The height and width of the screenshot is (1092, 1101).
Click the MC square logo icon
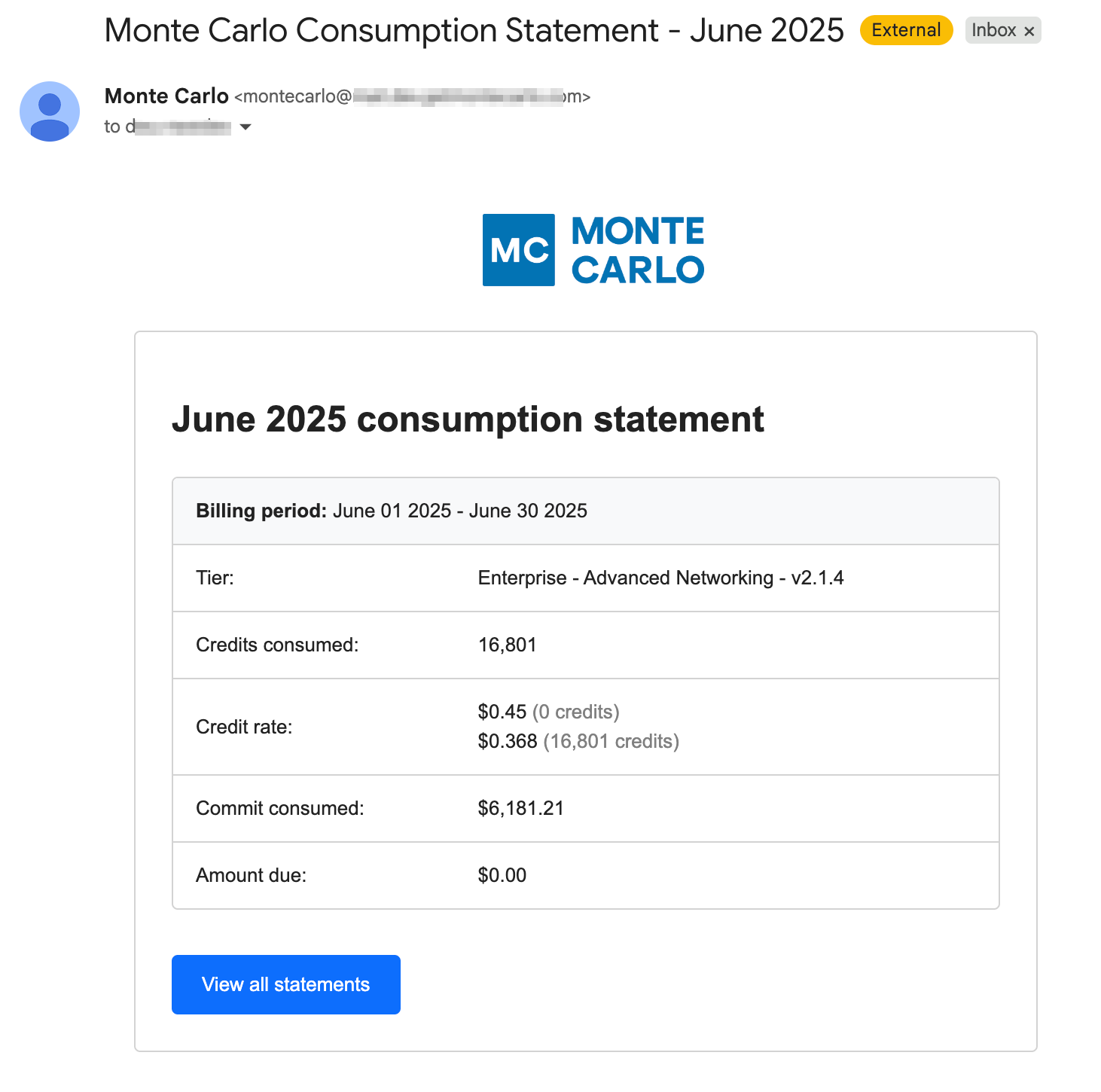click(x=519, y=250)
